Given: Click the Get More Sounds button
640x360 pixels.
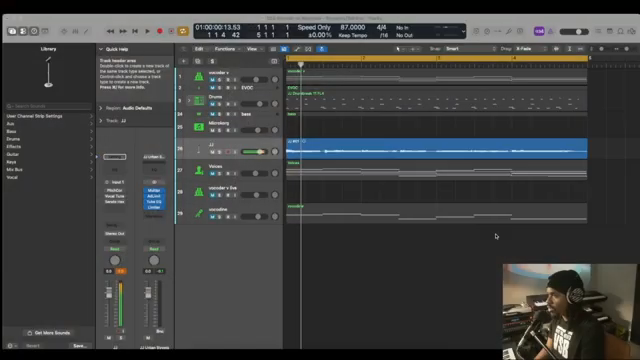Looking at the screenshot, I should click(49, 333).
